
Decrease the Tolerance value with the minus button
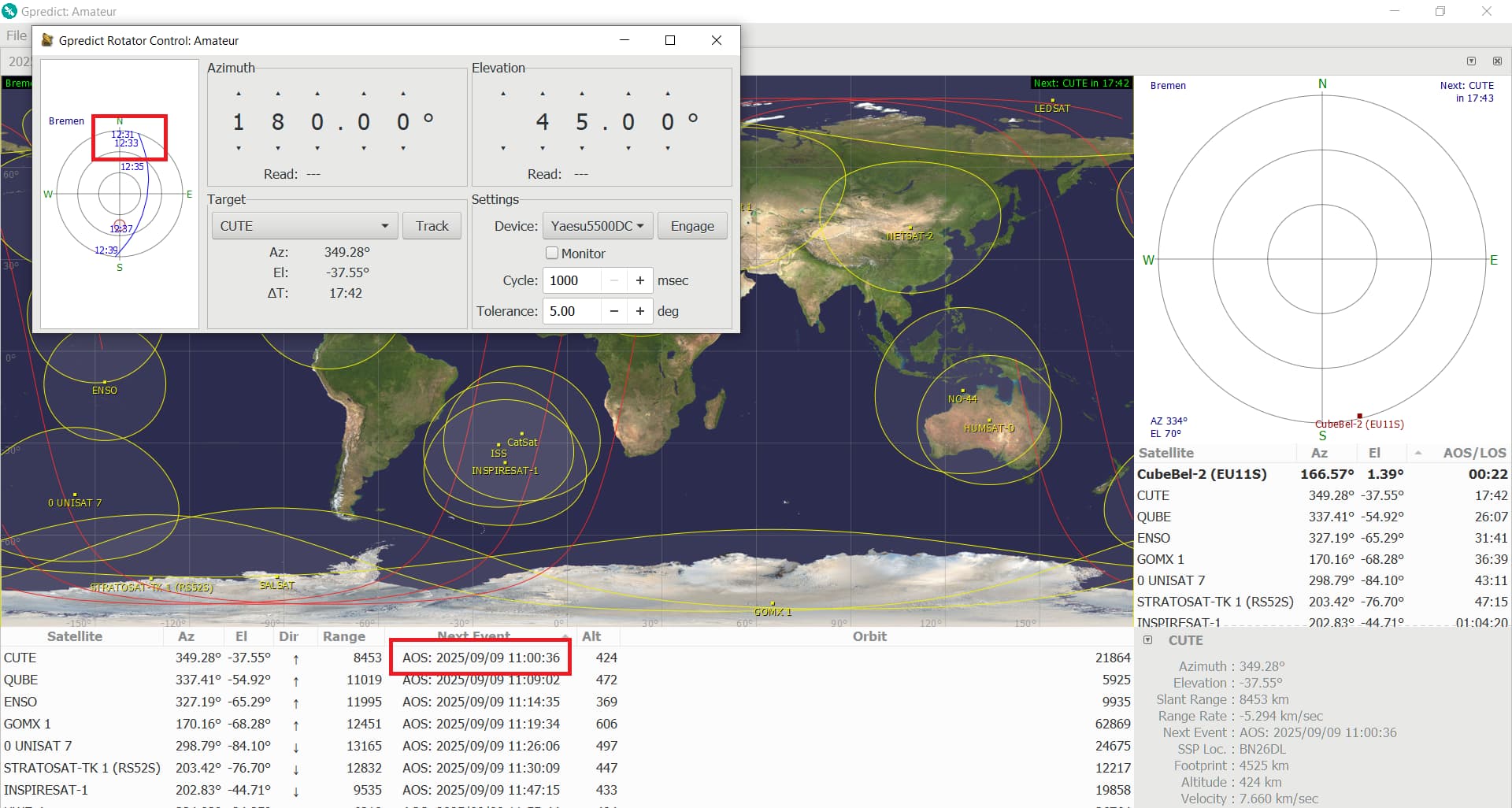coord(613,311)
